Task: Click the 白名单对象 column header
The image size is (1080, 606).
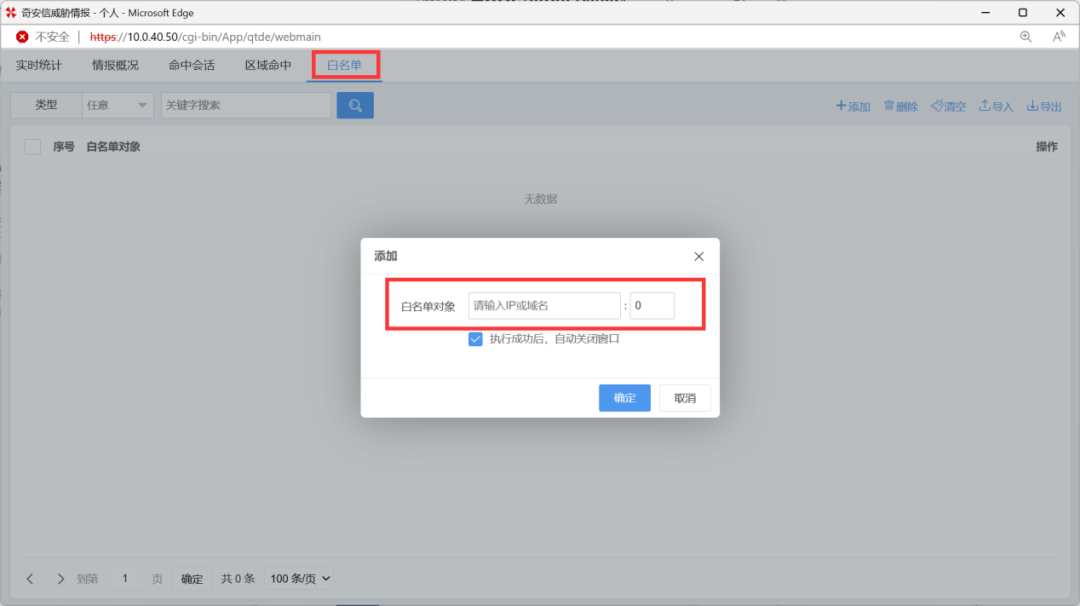Action: [x=113, y=147]
